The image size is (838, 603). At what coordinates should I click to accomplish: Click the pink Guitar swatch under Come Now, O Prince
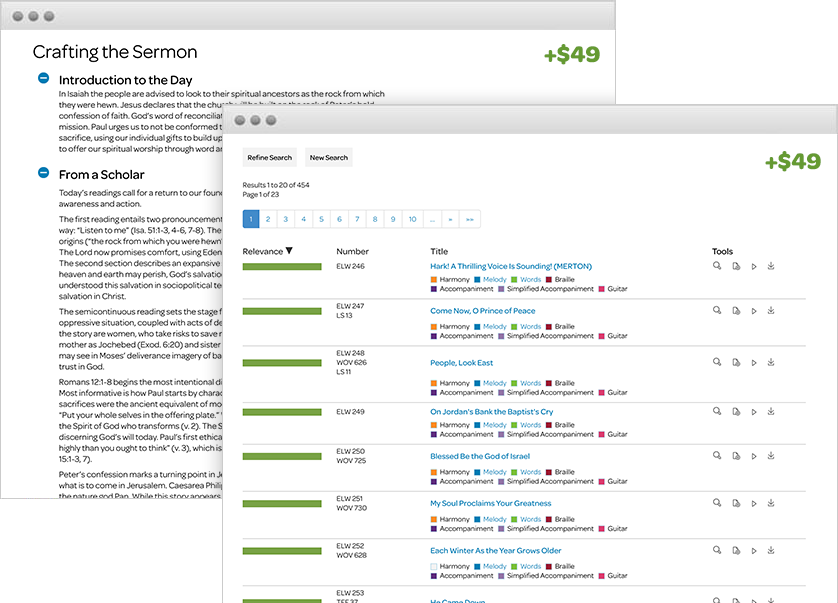[601, 336]
